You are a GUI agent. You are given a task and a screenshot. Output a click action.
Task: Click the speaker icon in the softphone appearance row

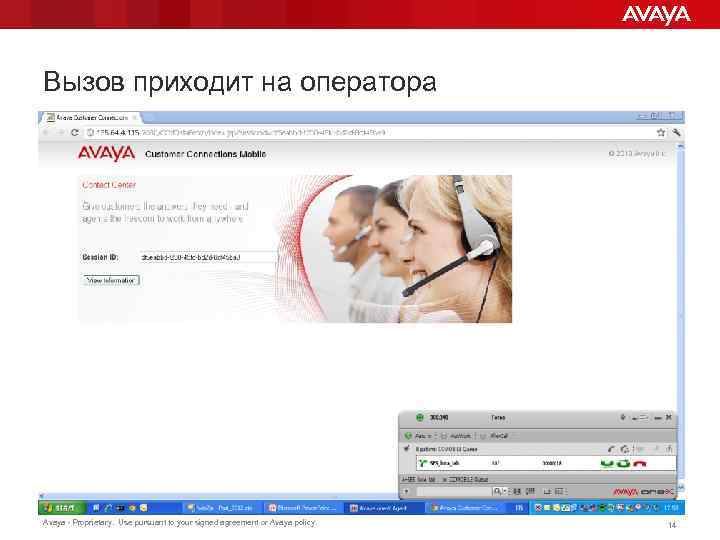[x=624, y=449]
